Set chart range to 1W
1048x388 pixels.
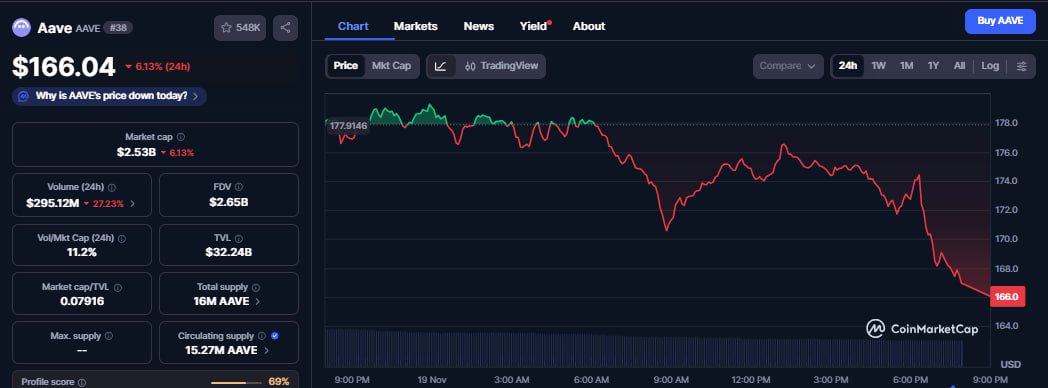click(x=878, y=66)
